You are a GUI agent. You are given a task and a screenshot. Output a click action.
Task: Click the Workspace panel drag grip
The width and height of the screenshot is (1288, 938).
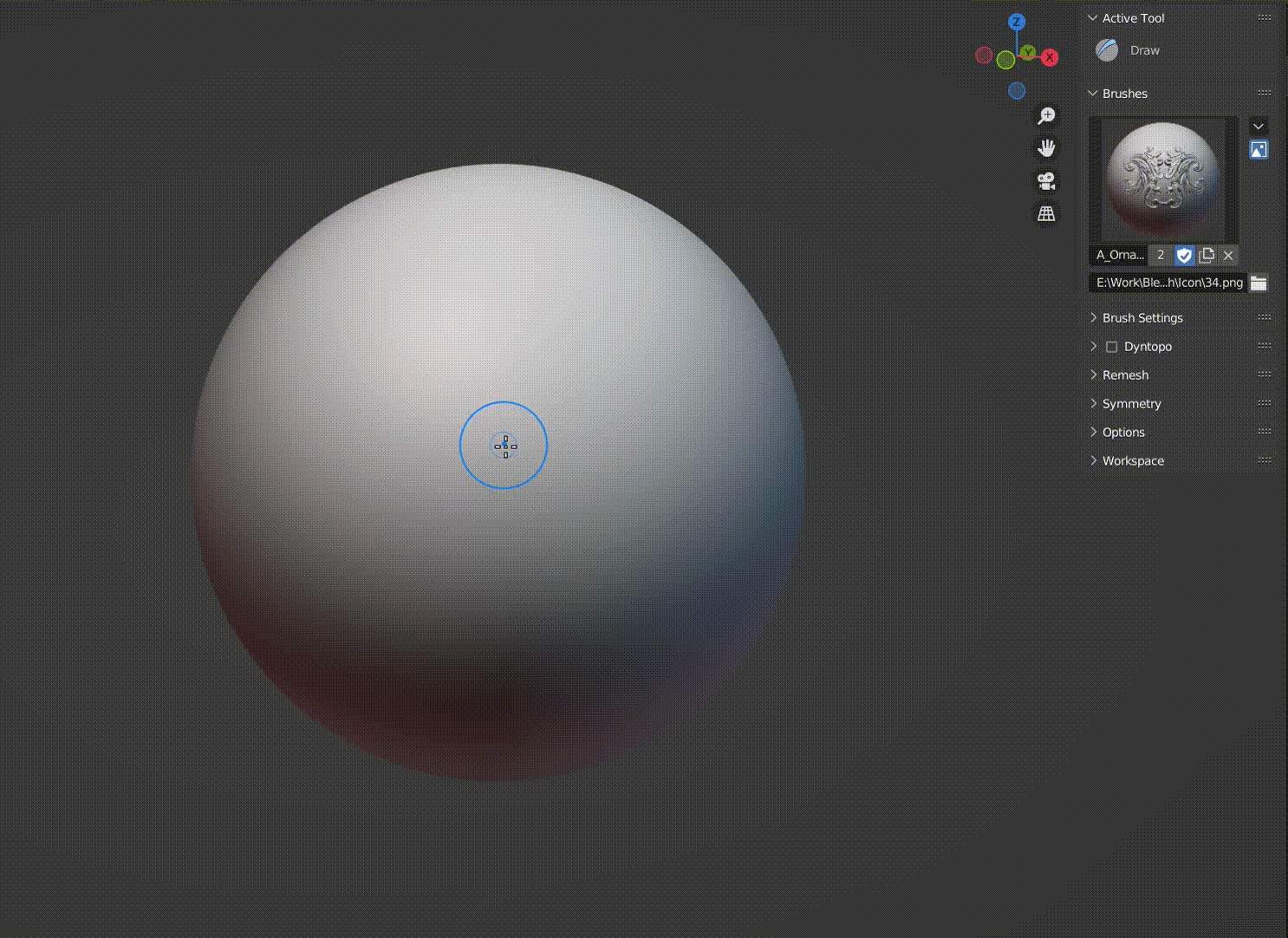point(1265,460)
